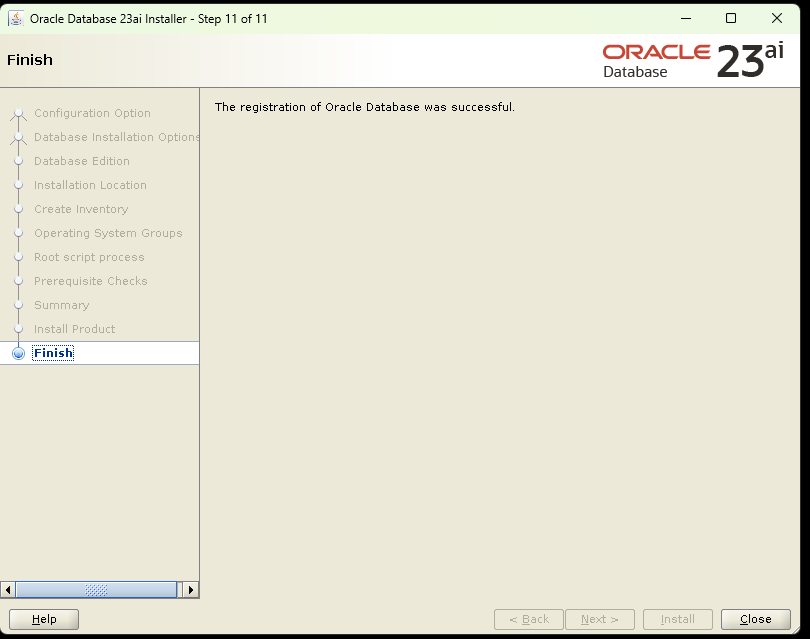Click the Configuration Option step circle icon
810x639 pixels.
pos(18,113)
